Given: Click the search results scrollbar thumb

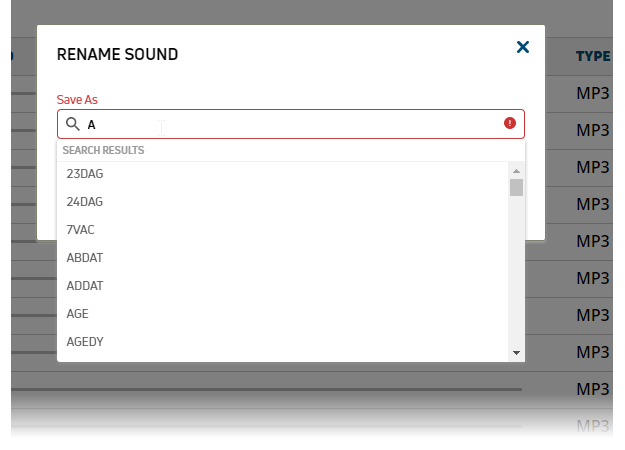Looking at the screenshot, I should [x=516, y=188].
